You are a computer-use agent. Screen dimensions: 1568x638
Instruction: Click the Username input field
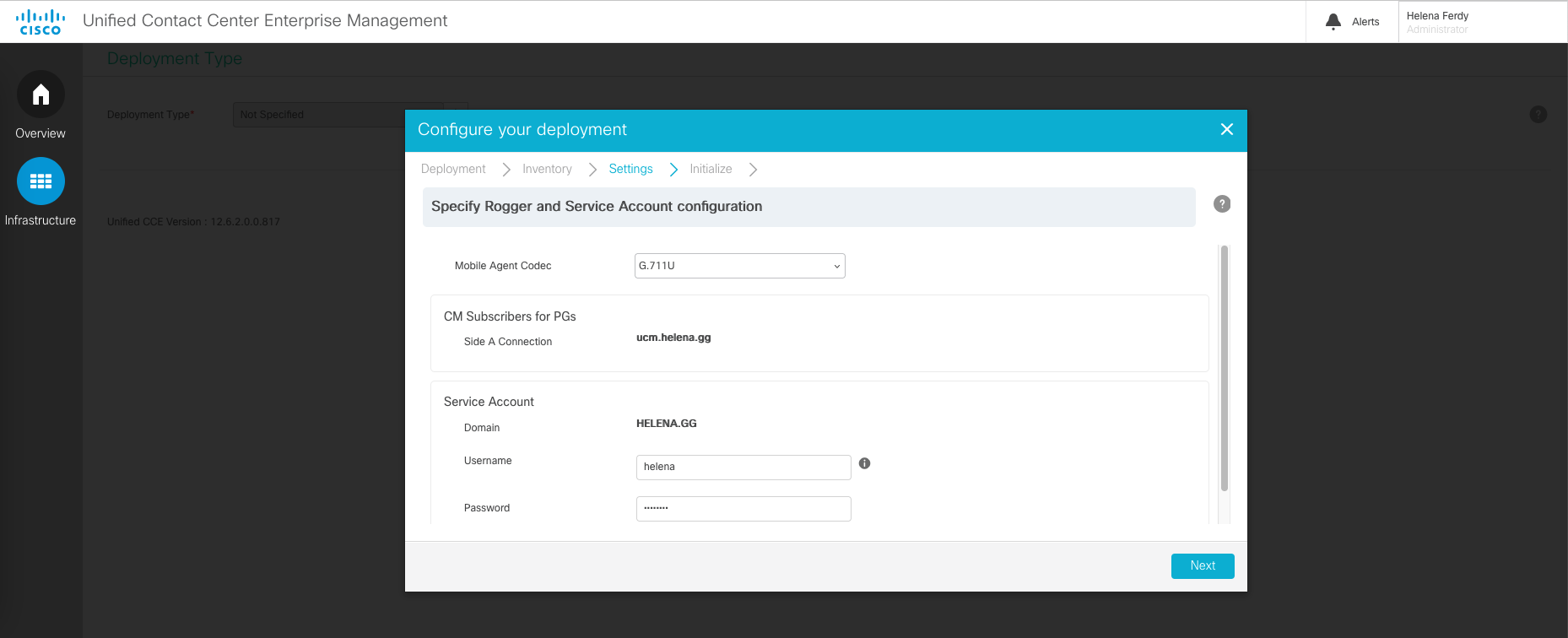click(743, 468)
